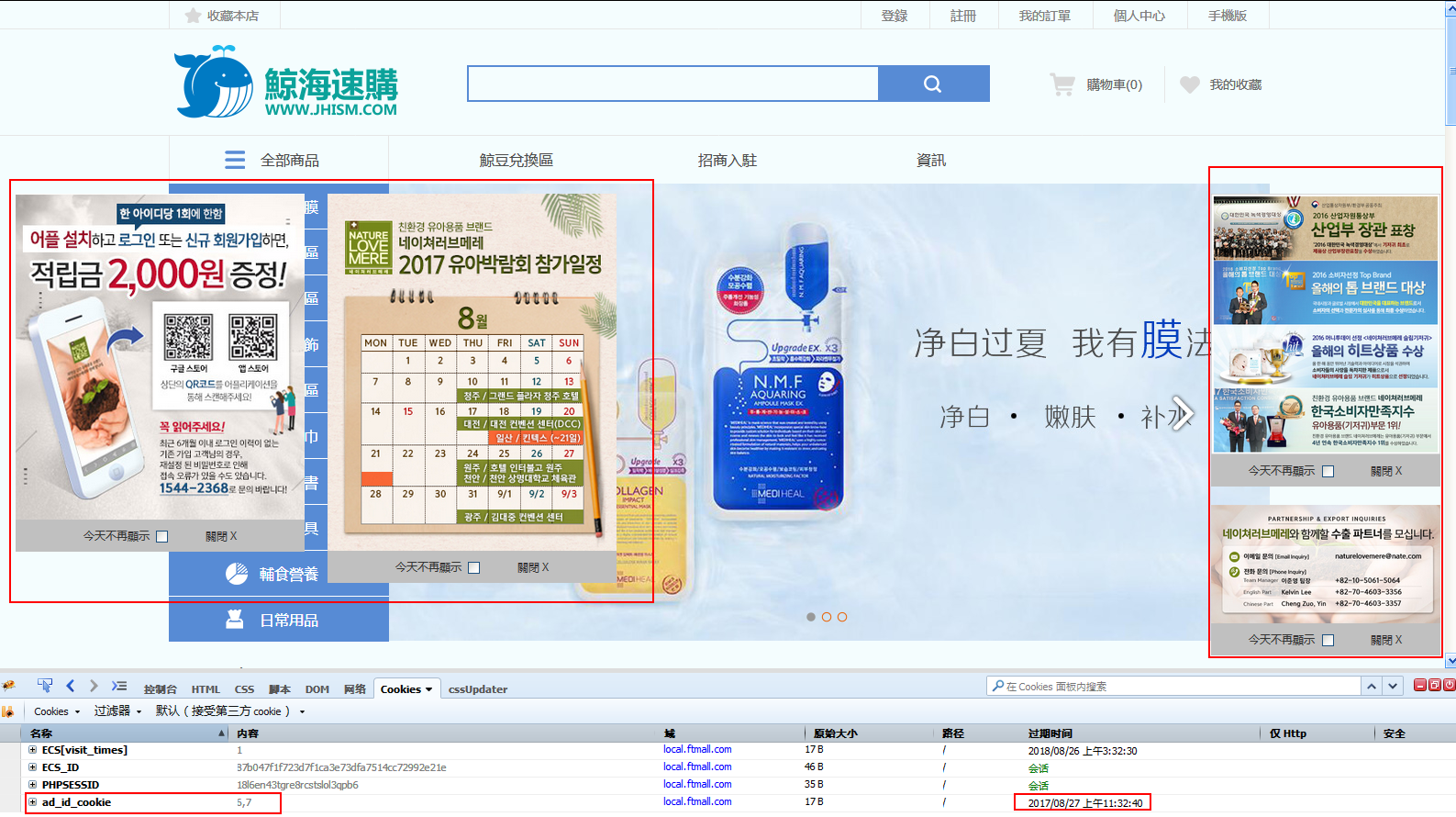The image size is (1456, 817).
Task: Expand the PHPSESSID cookie row
Action: [x=32, y=785]
